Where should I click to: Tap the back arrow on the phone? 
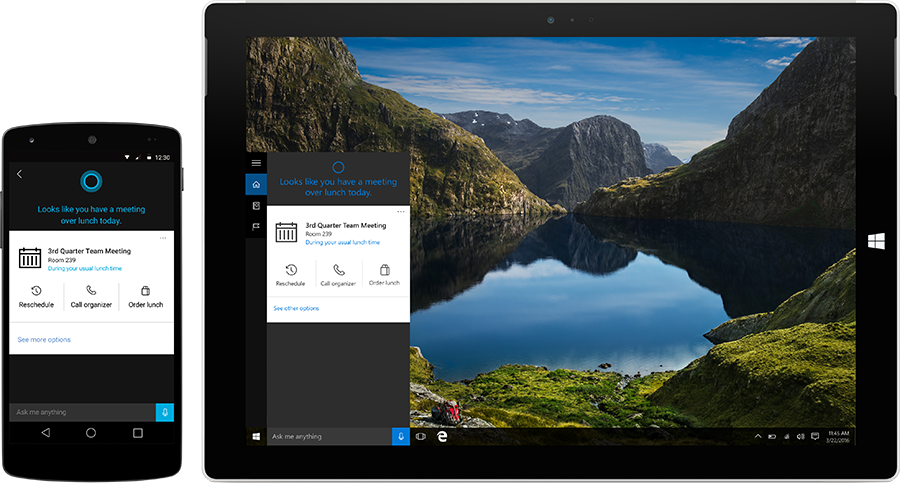[x=19, y=174]
